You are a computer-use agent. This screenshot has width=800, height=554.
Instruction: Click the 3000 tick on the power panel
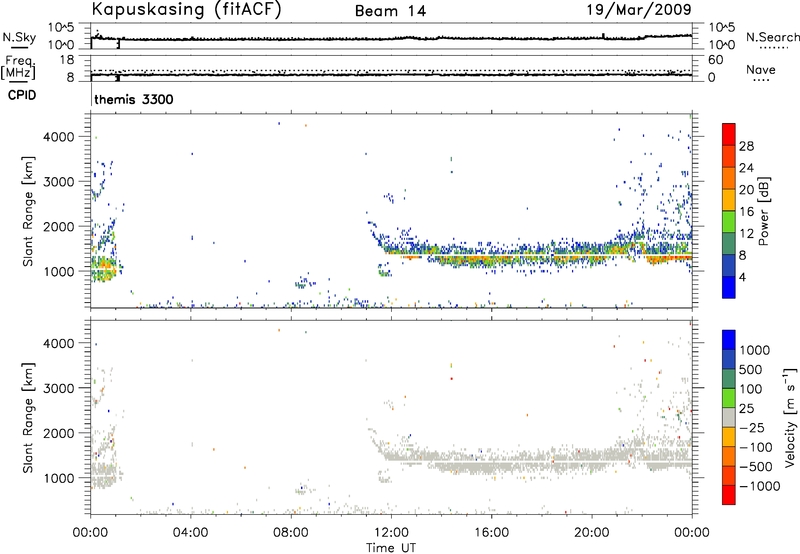59,182
